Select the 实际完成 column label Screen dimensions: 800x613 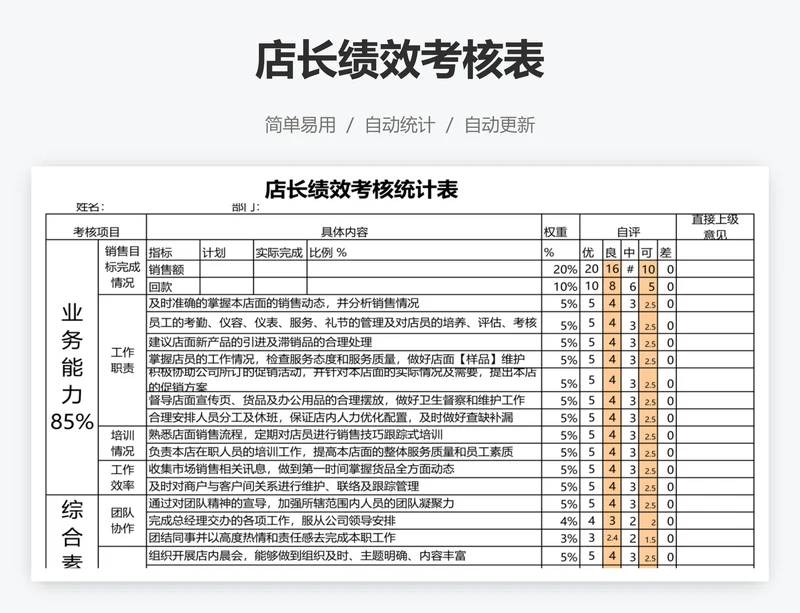point(280,252)
